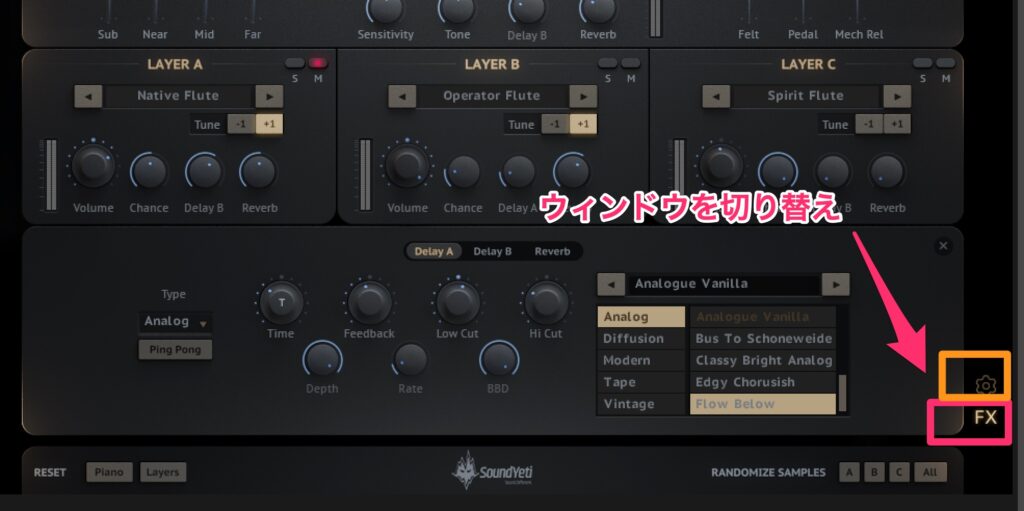The width and height of the screenshot is (1024, 511).
Task: Click the FX window button
Action: [x=985, y=418]
